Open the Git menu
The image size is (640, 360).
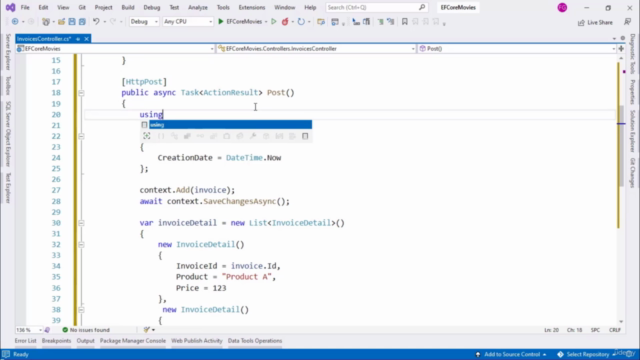(82, 7)
